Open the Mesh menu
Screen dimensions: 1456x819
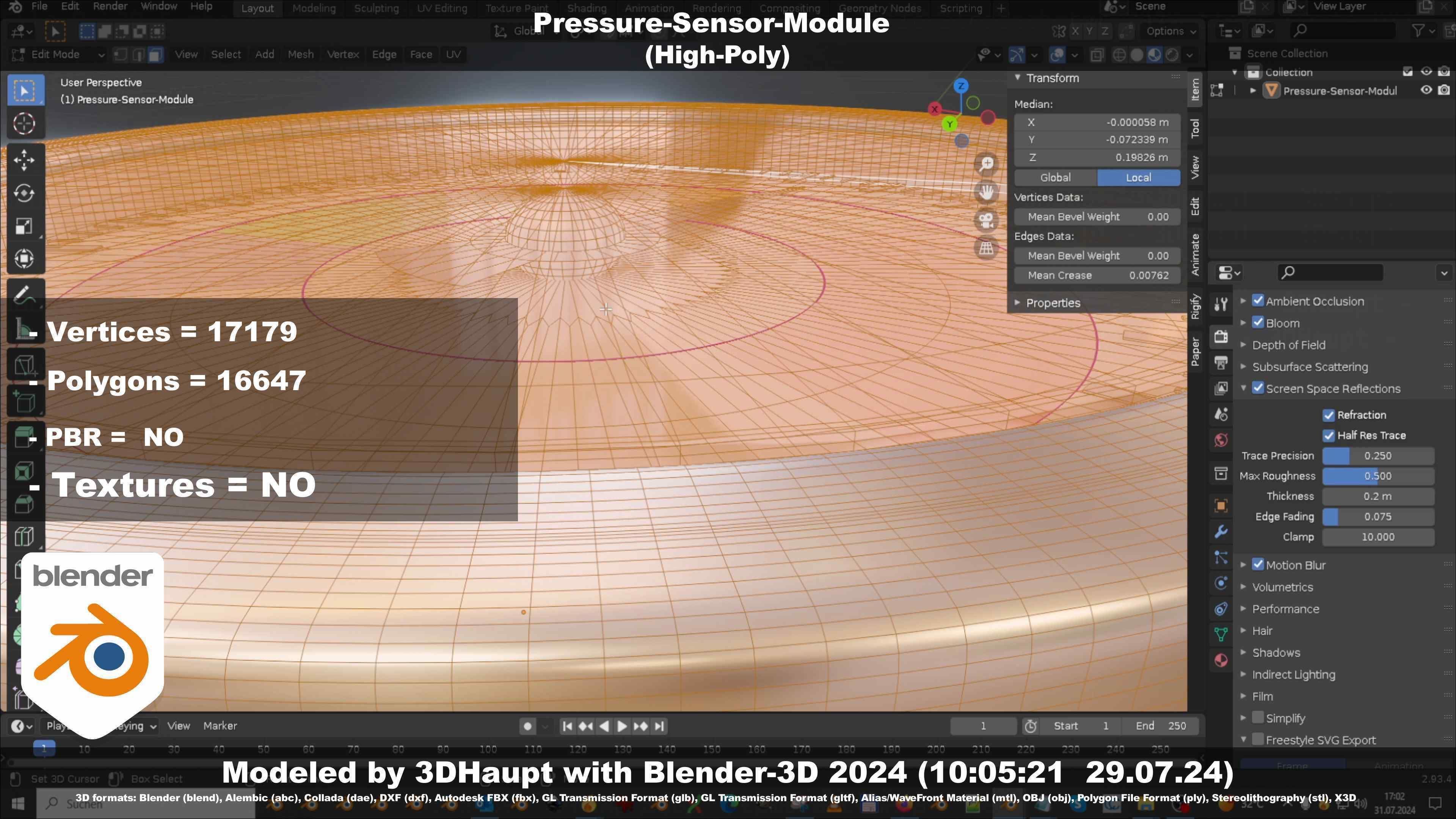tap(300, 55)
